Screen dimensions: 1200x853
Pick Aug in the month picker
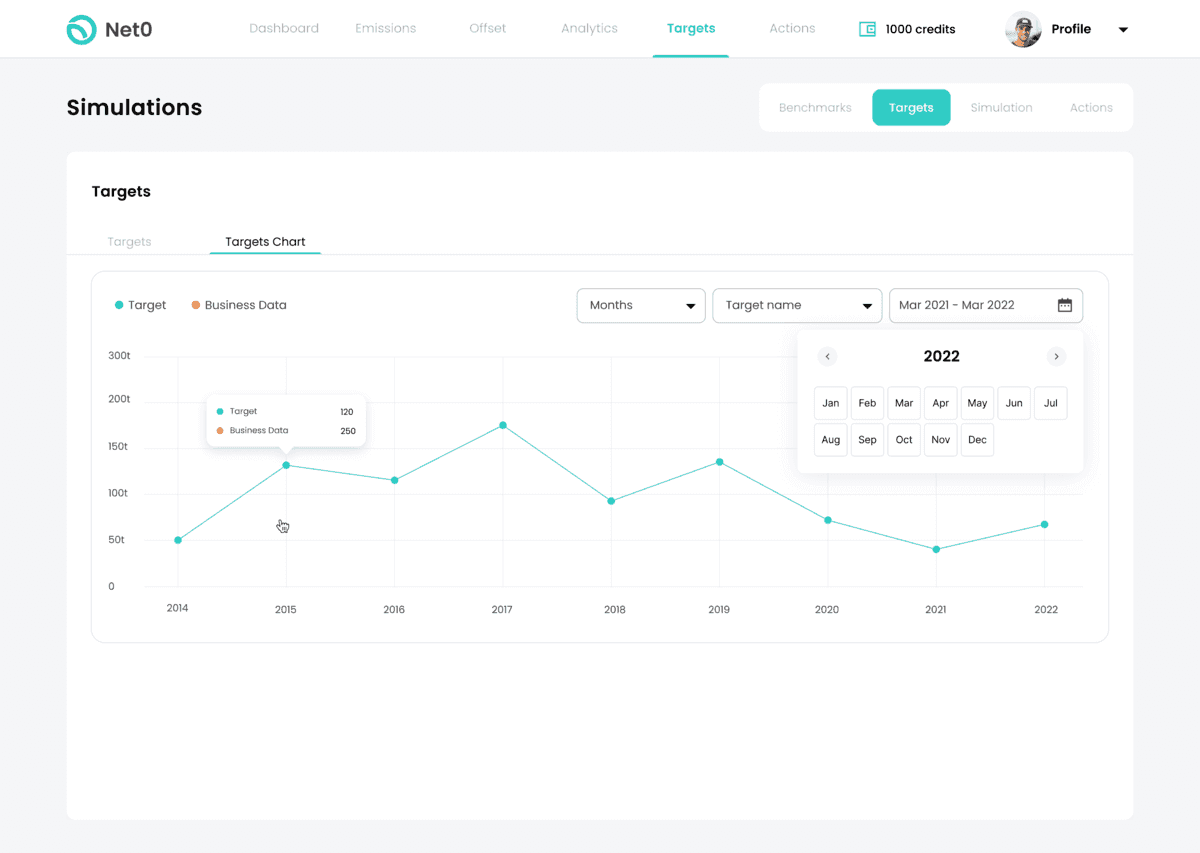[831, 440]
